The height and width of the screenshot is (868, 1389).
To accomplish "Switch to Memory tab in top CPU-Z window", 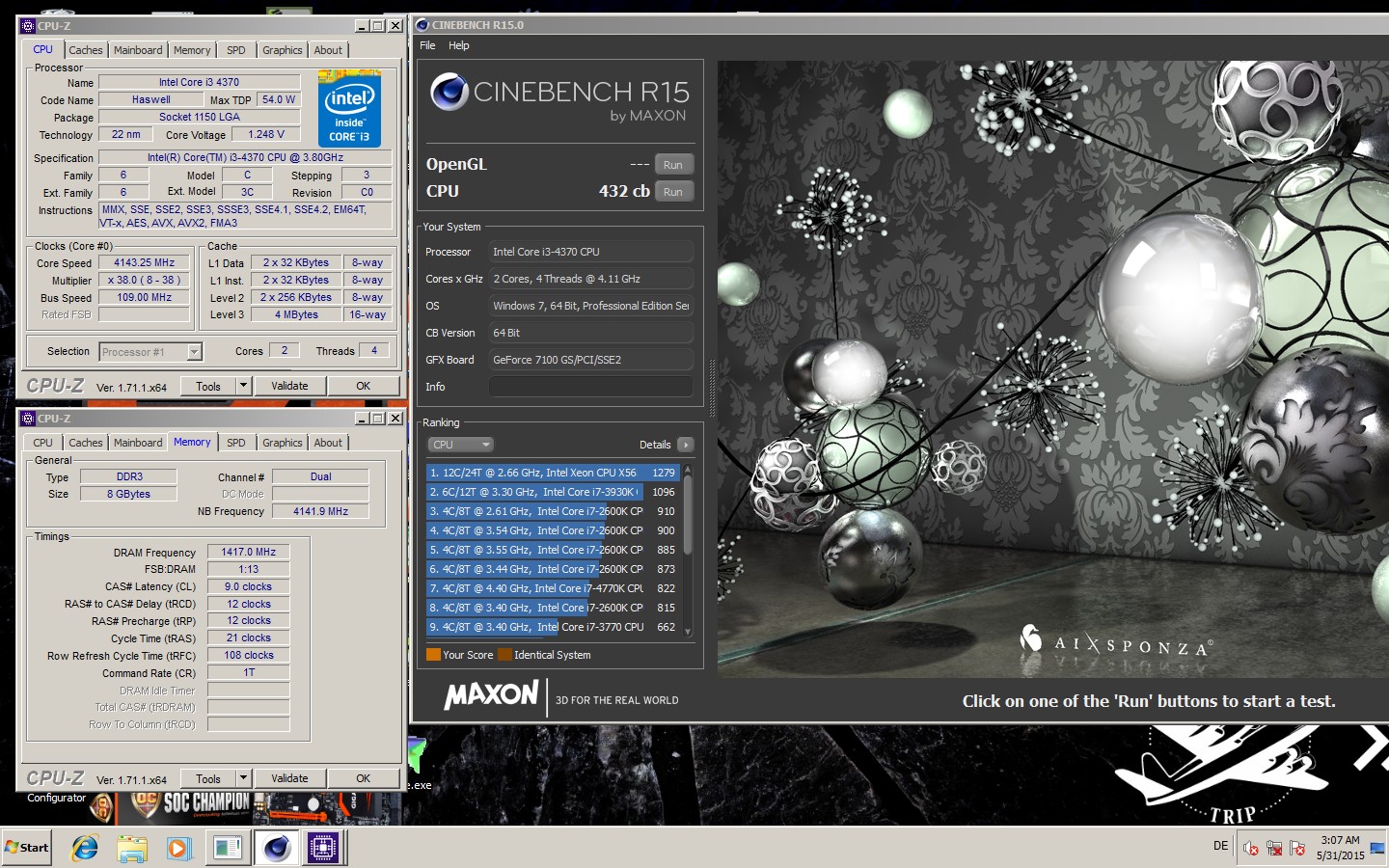I will tap(192, 50).
